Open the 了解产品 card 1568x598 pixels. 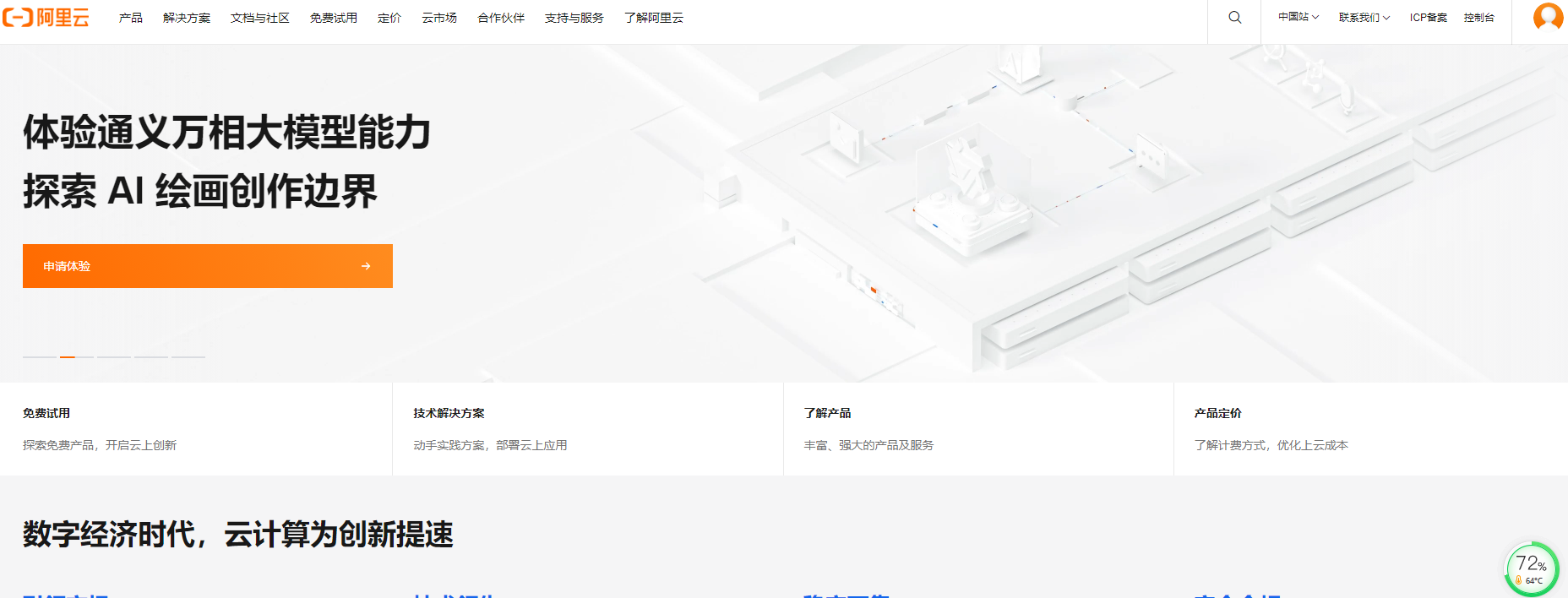(x=978, y=429)
